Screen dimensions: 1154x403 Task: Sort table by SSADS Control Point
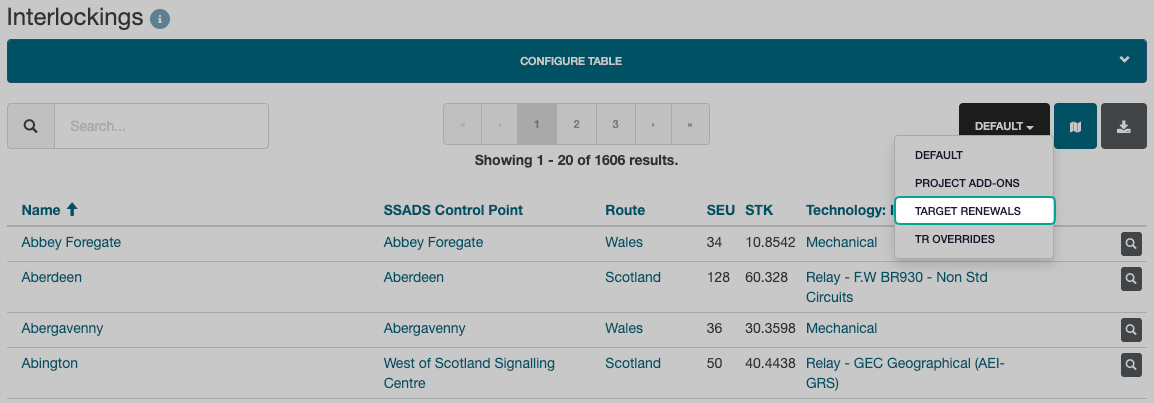453,210
